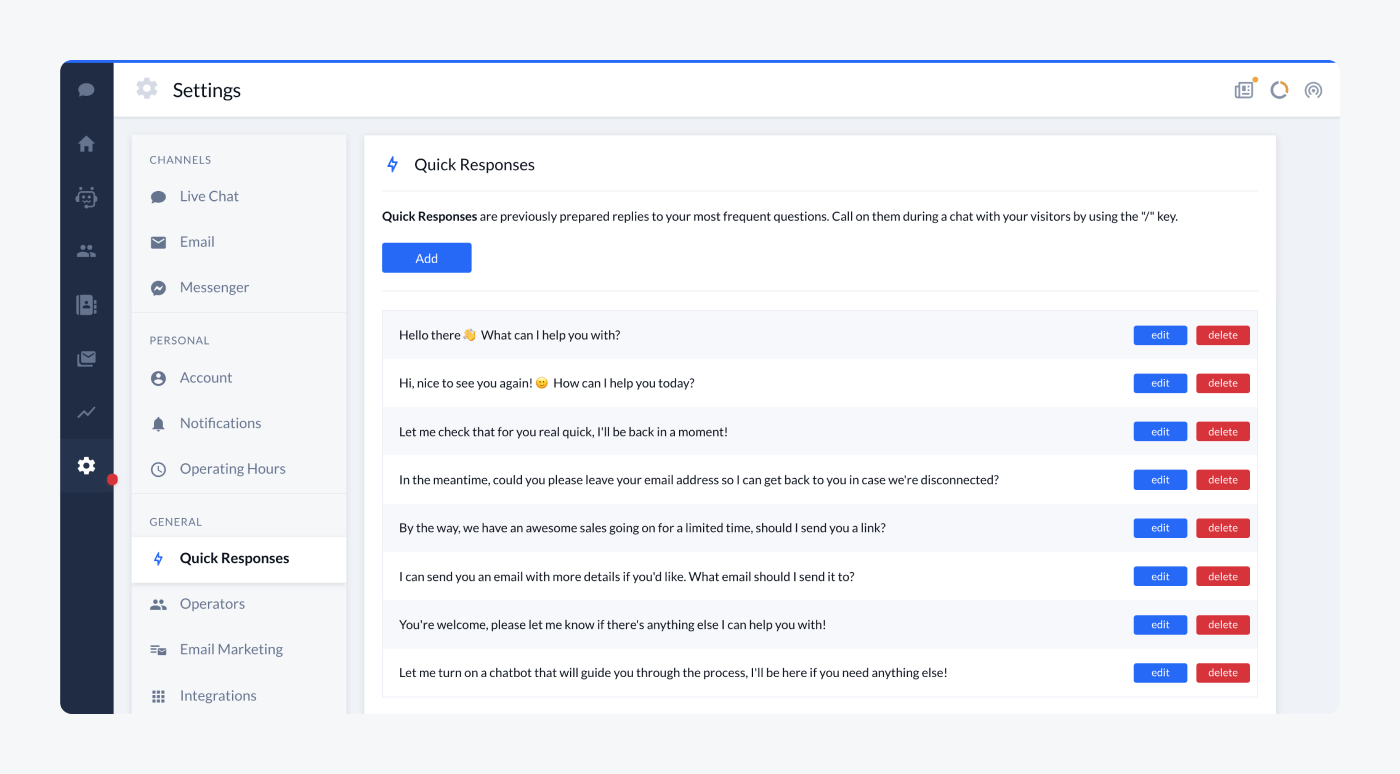Open the contacts address book icon

[x=86, y=304]
